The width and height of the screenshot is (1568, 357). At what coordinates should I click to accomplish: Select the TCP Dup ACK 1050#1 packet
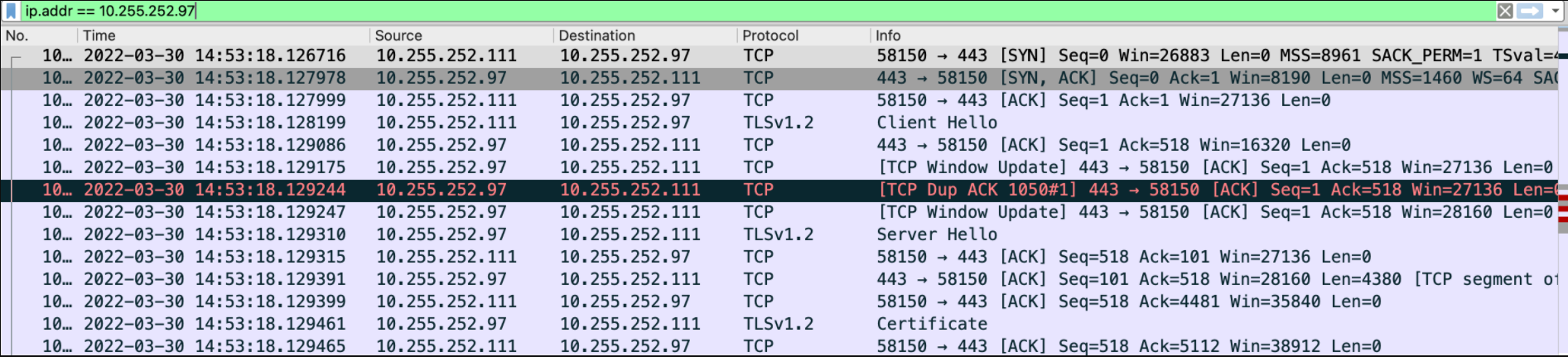coord(779,190)
